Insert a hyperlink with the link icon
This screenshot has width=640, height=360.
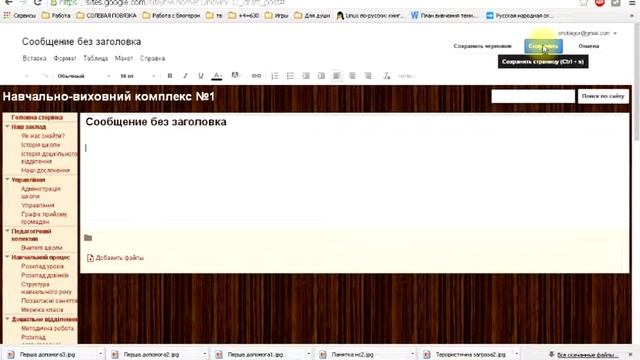tap(256, 76)
